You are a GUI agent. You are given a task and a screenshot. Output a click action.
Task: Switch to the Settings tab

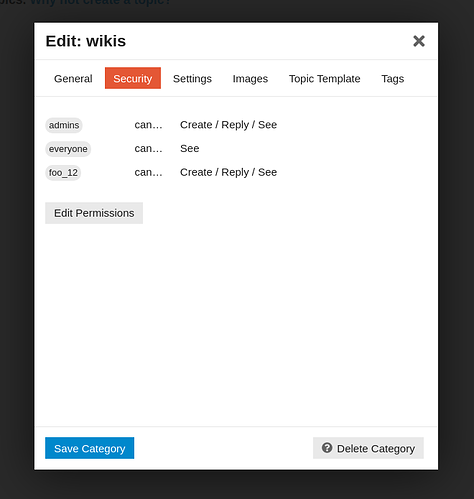pyautogui.click(x=192, y=78)
